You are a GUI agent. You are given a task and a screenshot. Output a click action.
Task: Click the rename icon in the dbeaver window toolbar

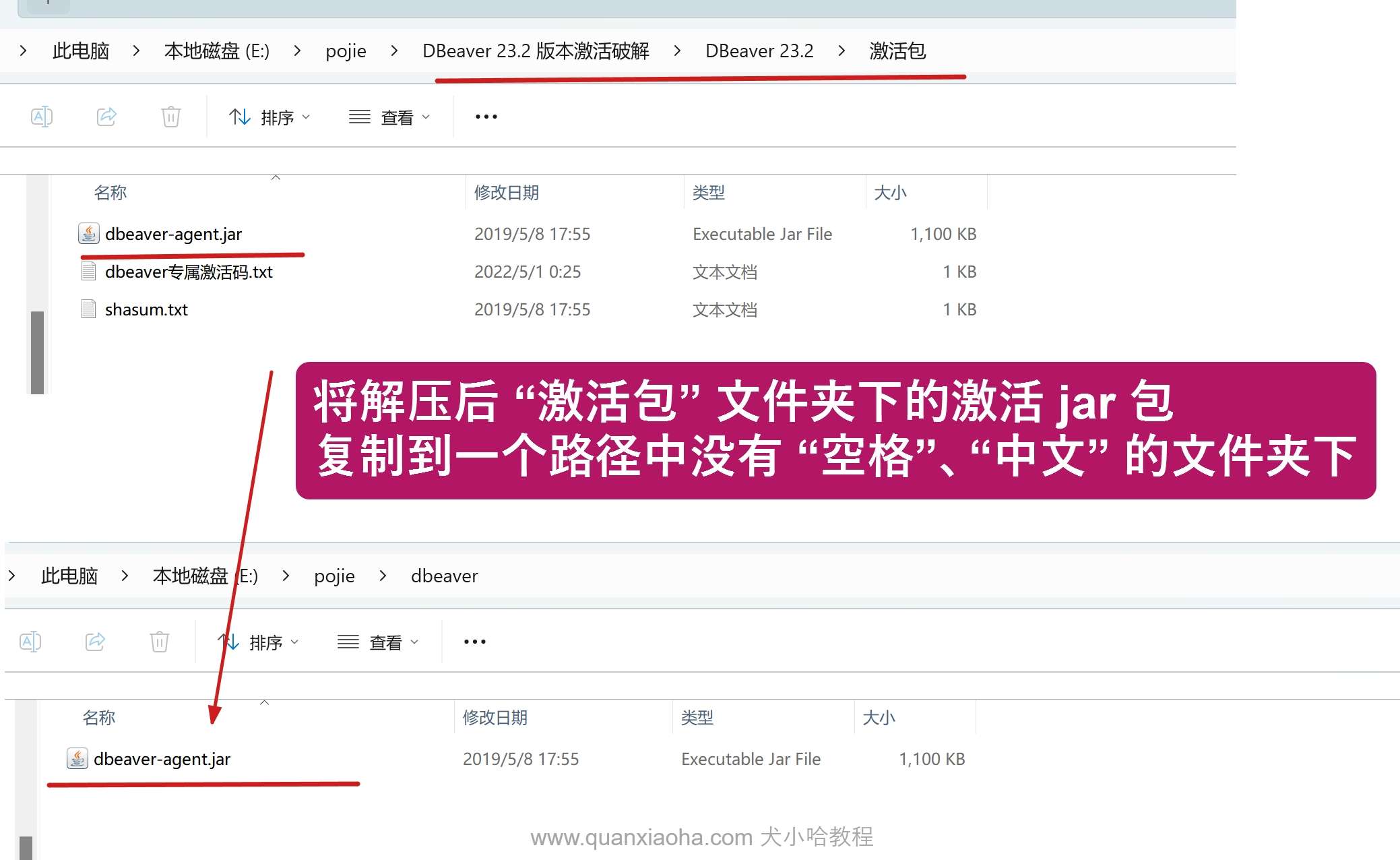[x=30, y=642]
